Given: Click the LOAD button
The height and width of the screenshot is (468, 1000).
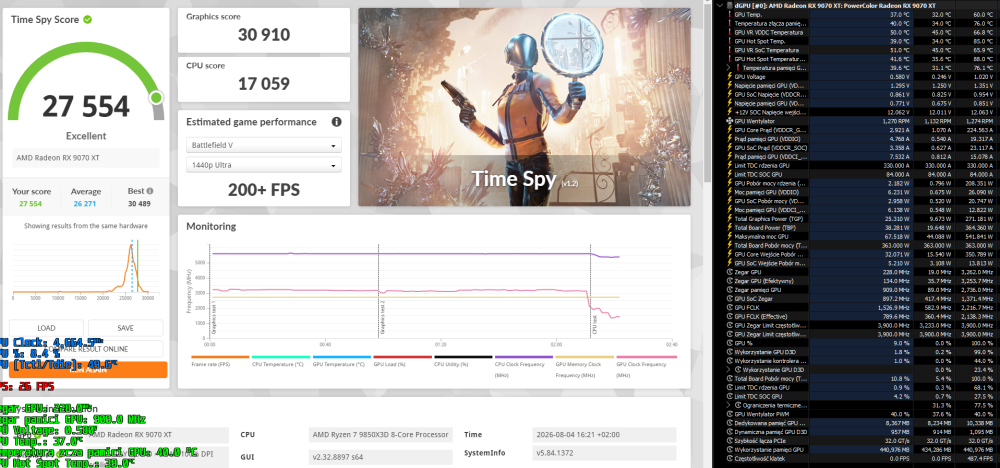Looking at the screenshot, I should (47, 328).
